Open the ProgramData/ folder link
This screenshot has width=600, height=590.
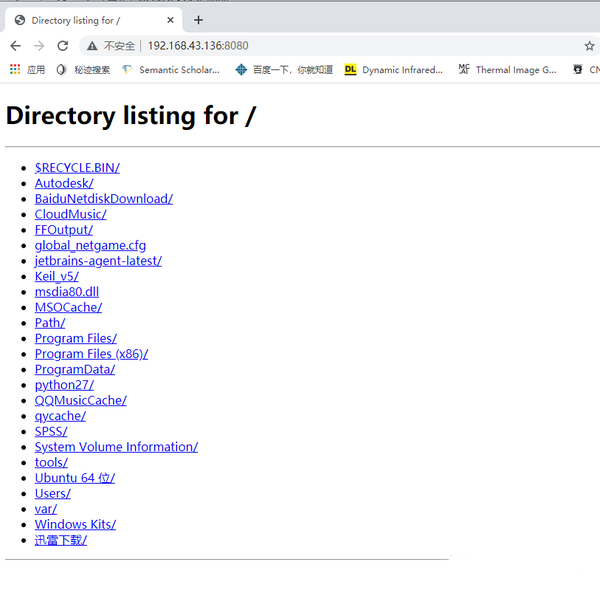pos(75,369)
